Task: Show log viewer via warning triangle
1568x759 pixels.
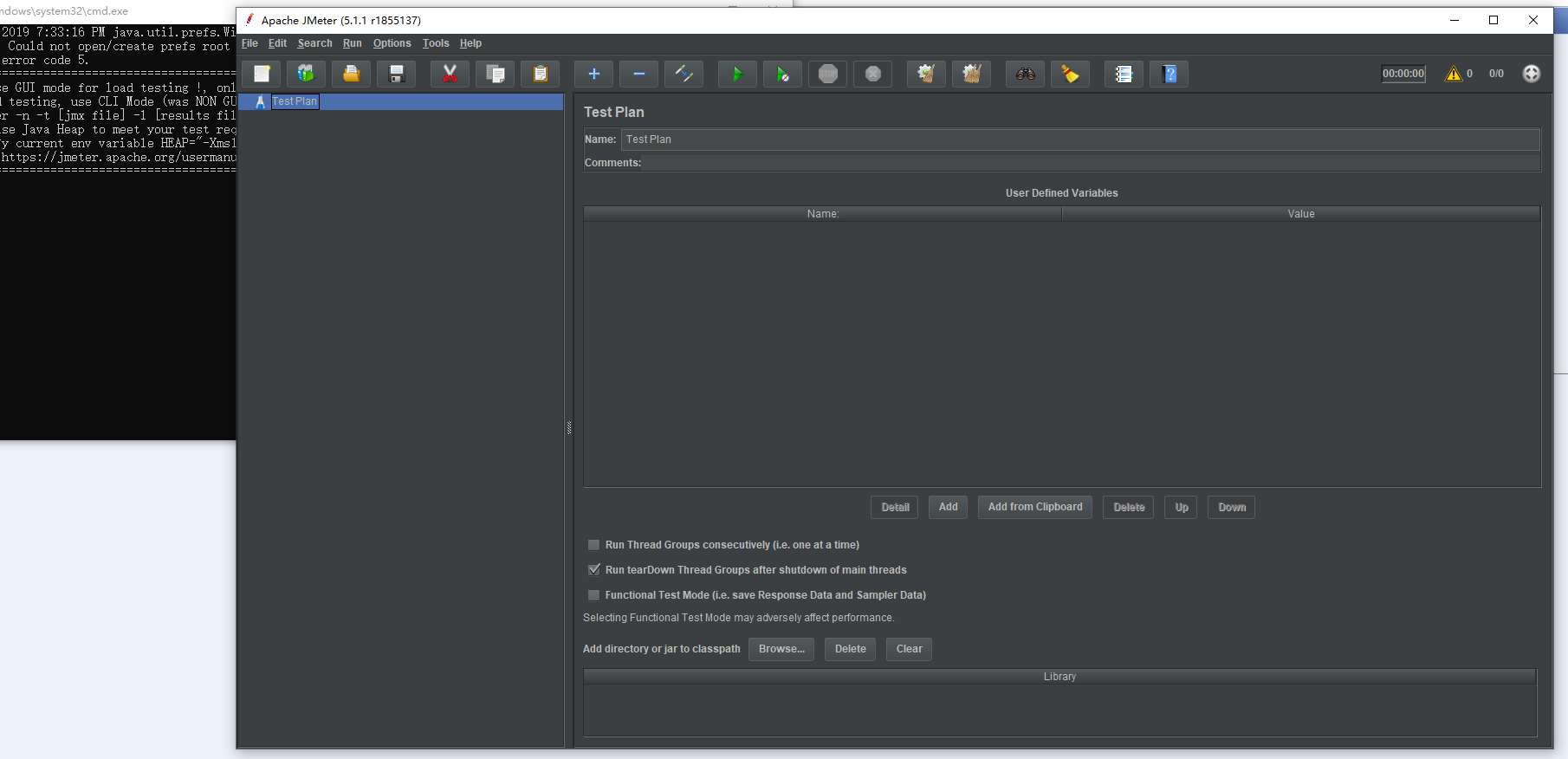Action: click(1454, 74)
